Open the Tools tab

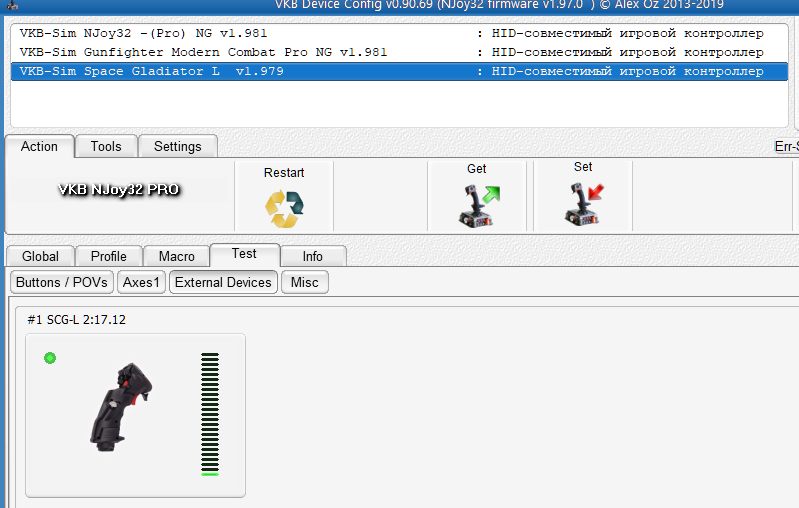click(106, 146)
